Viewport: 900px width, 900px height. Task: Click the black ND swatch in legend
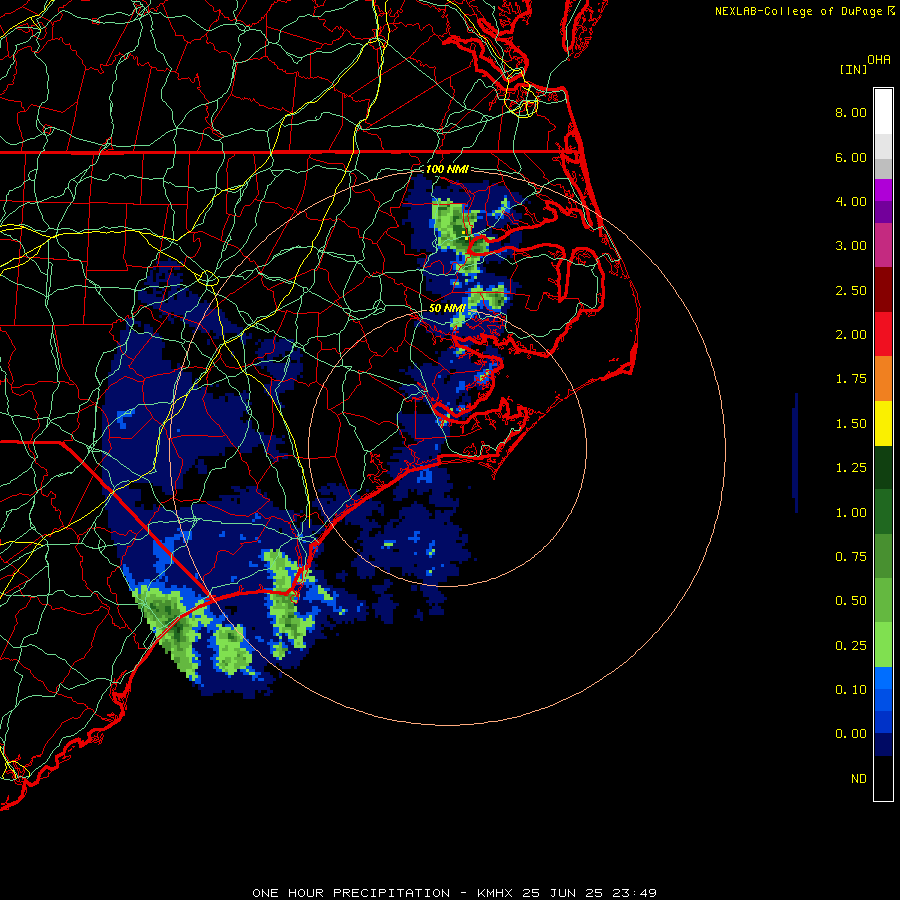click(x=883, y=778)
